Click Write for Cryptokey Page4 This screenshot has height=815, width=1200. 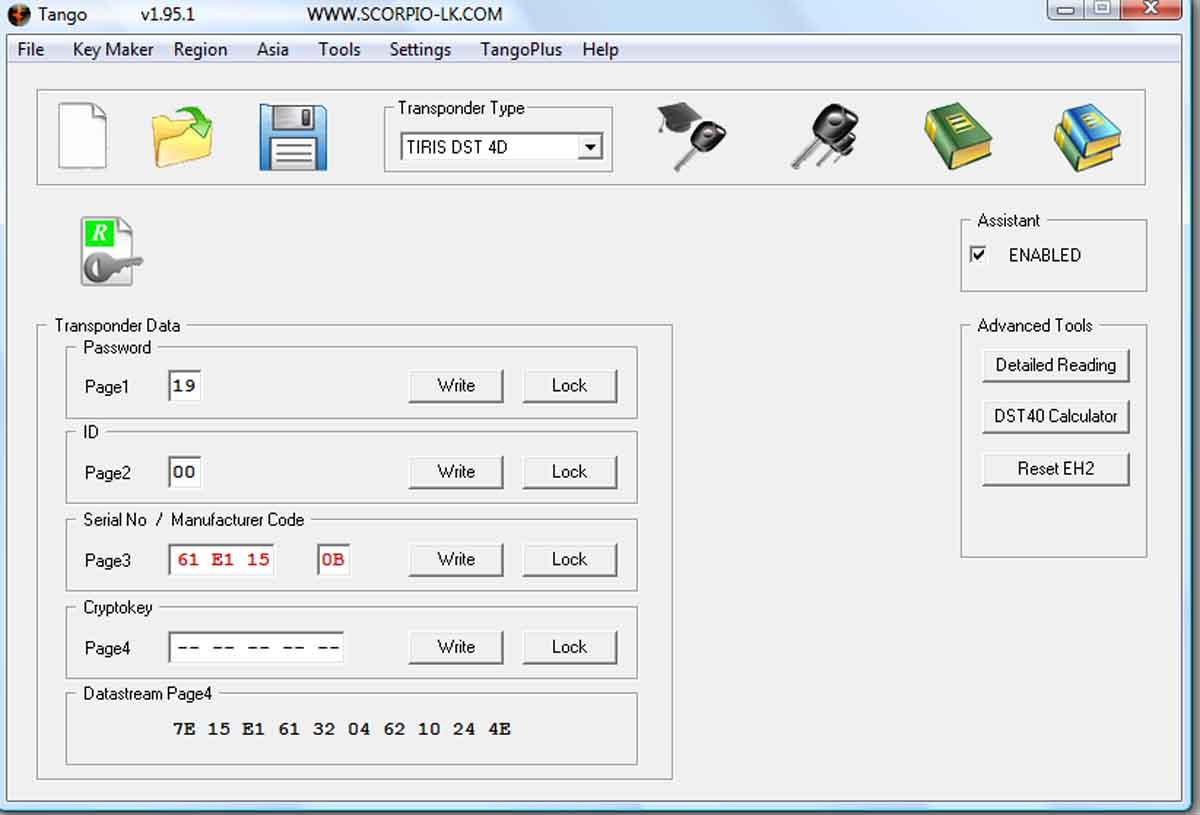[x=456, y=648]
